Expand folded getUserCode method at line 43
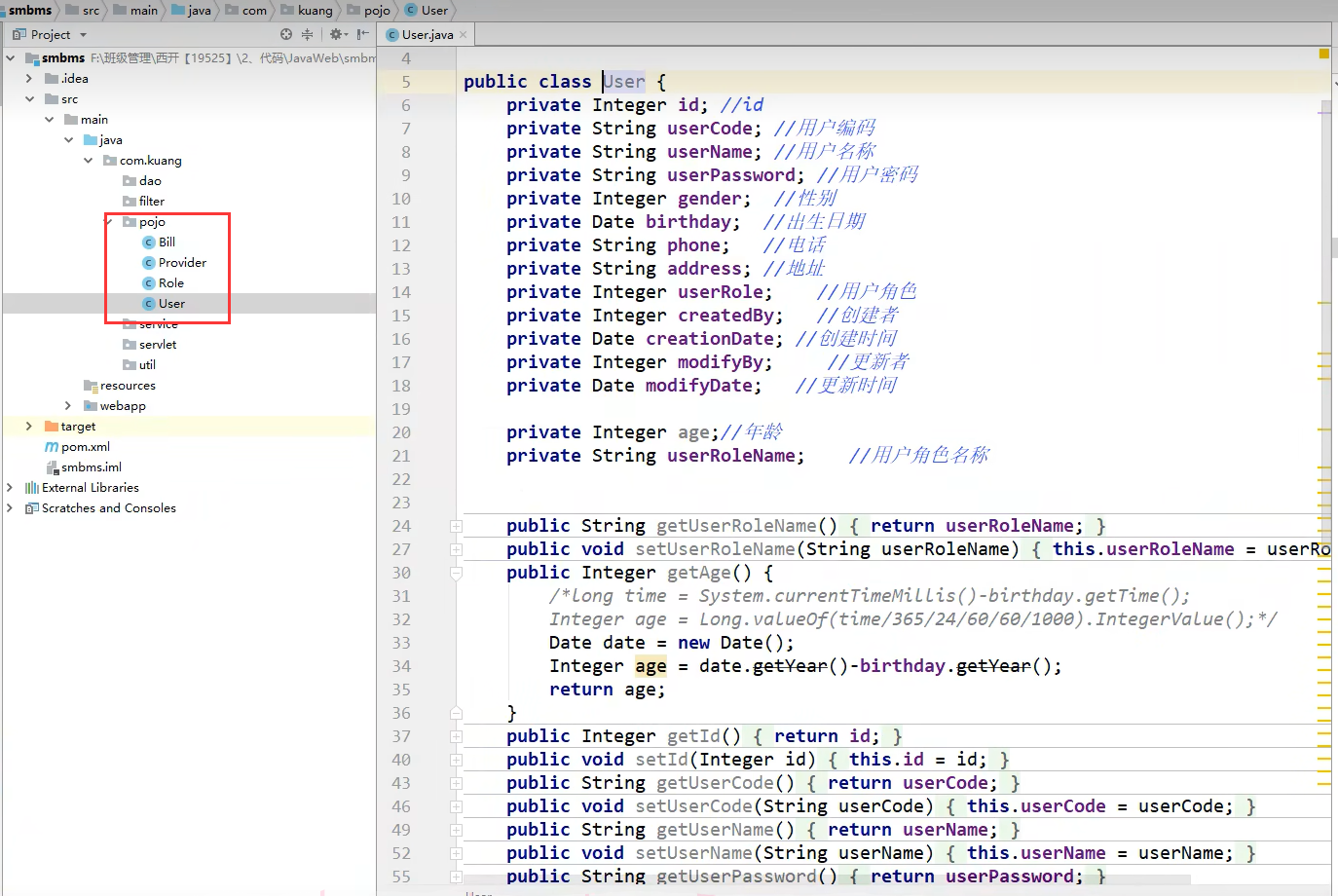 coord(456,783)
